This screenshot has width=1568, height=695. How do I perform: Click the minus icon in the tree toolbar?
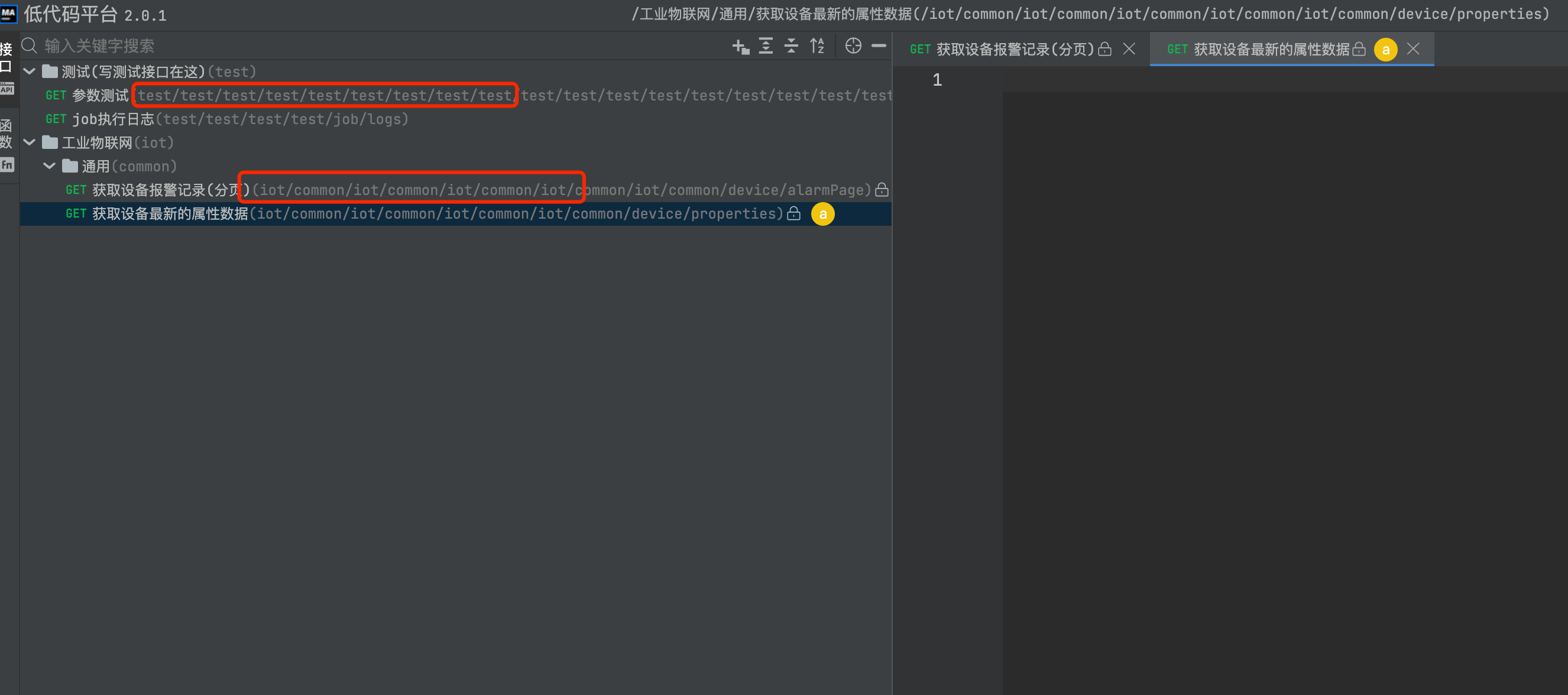[879, 46]
